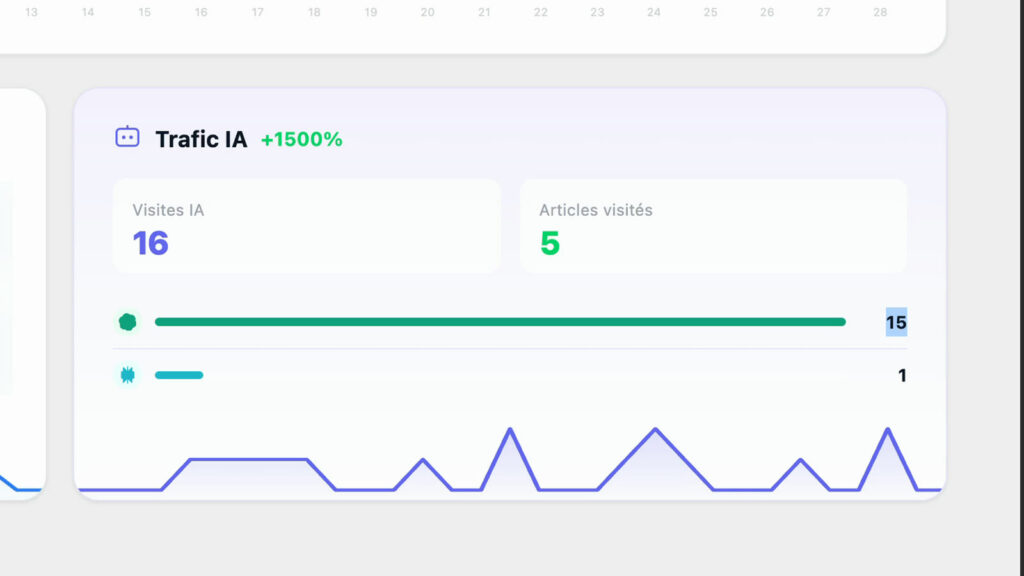1024x576 pixels.
Task: Click axis day label 20
Action: tap(427, 12)
